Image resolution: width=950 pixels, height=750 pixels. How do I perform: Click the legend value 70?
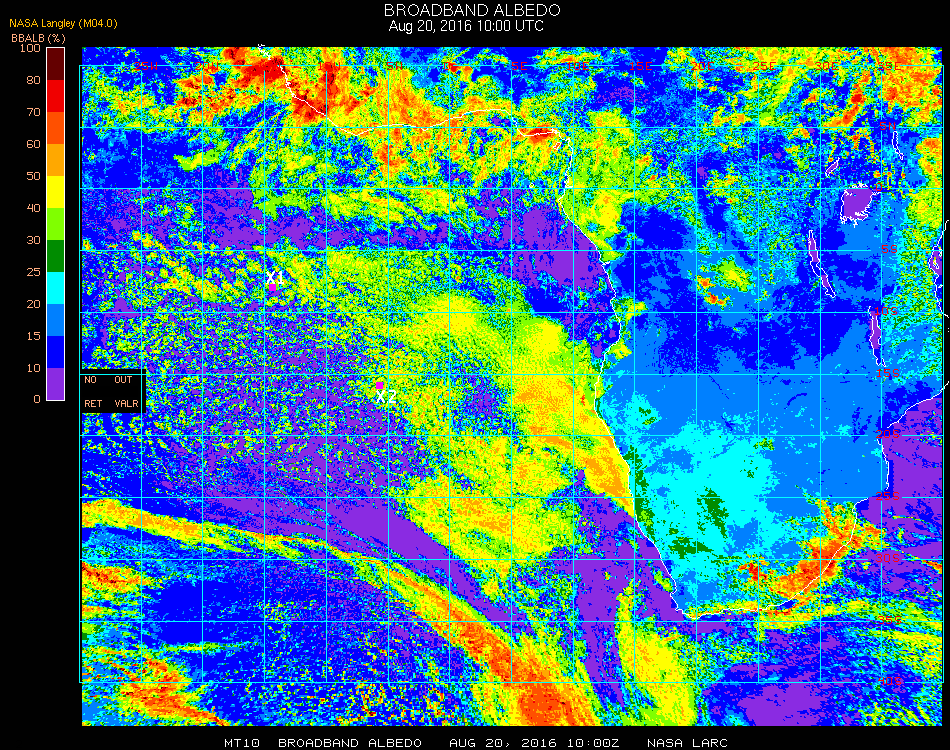(33, 112)
